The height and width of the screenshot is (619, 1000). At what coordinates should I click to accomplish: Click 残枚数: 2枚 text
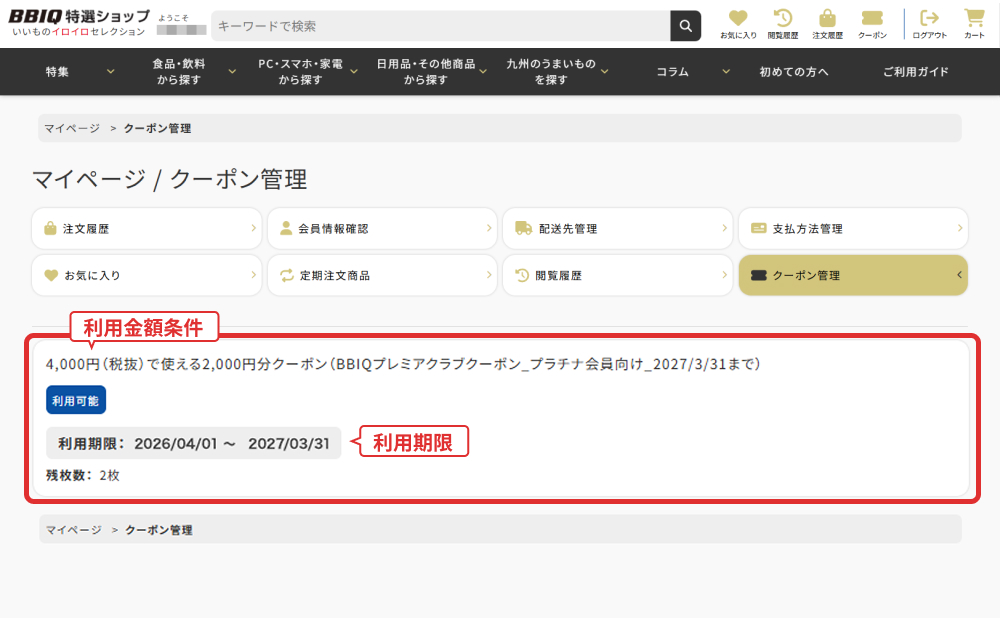click(82, 476)
